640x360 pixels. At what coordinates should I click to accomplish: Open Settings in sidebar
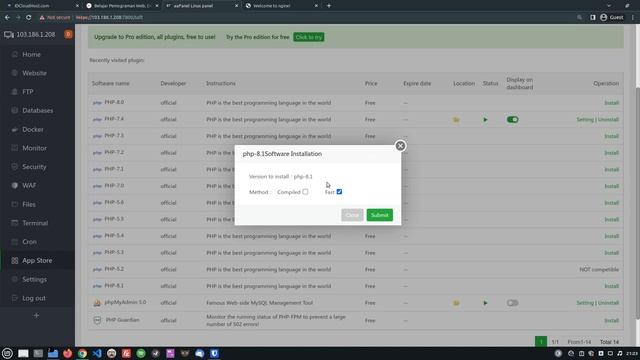[34, 280]
